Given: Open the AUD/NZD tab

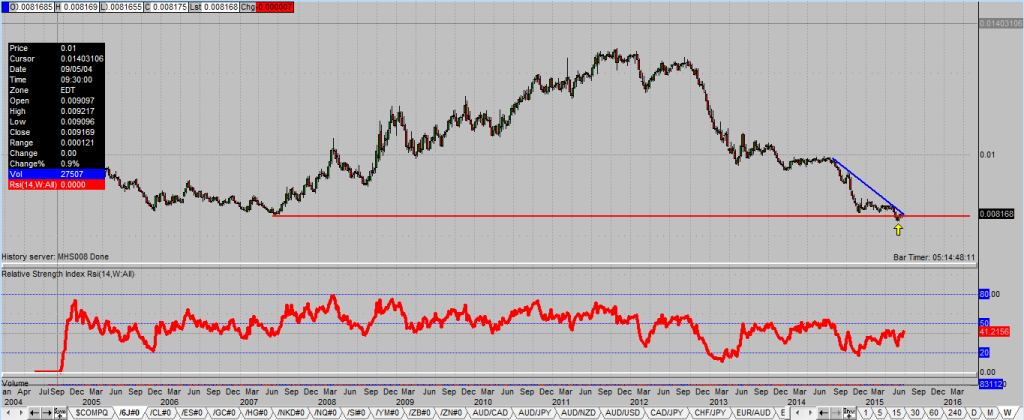Looking at the screenshot, I should click(579, 413).
